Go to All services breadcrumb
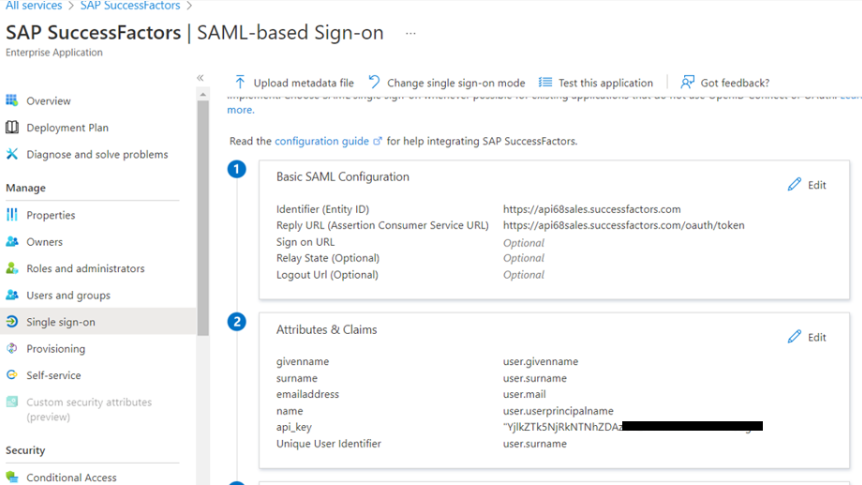The height and width of the screenshot is (485, 862). tap(34, 5)
